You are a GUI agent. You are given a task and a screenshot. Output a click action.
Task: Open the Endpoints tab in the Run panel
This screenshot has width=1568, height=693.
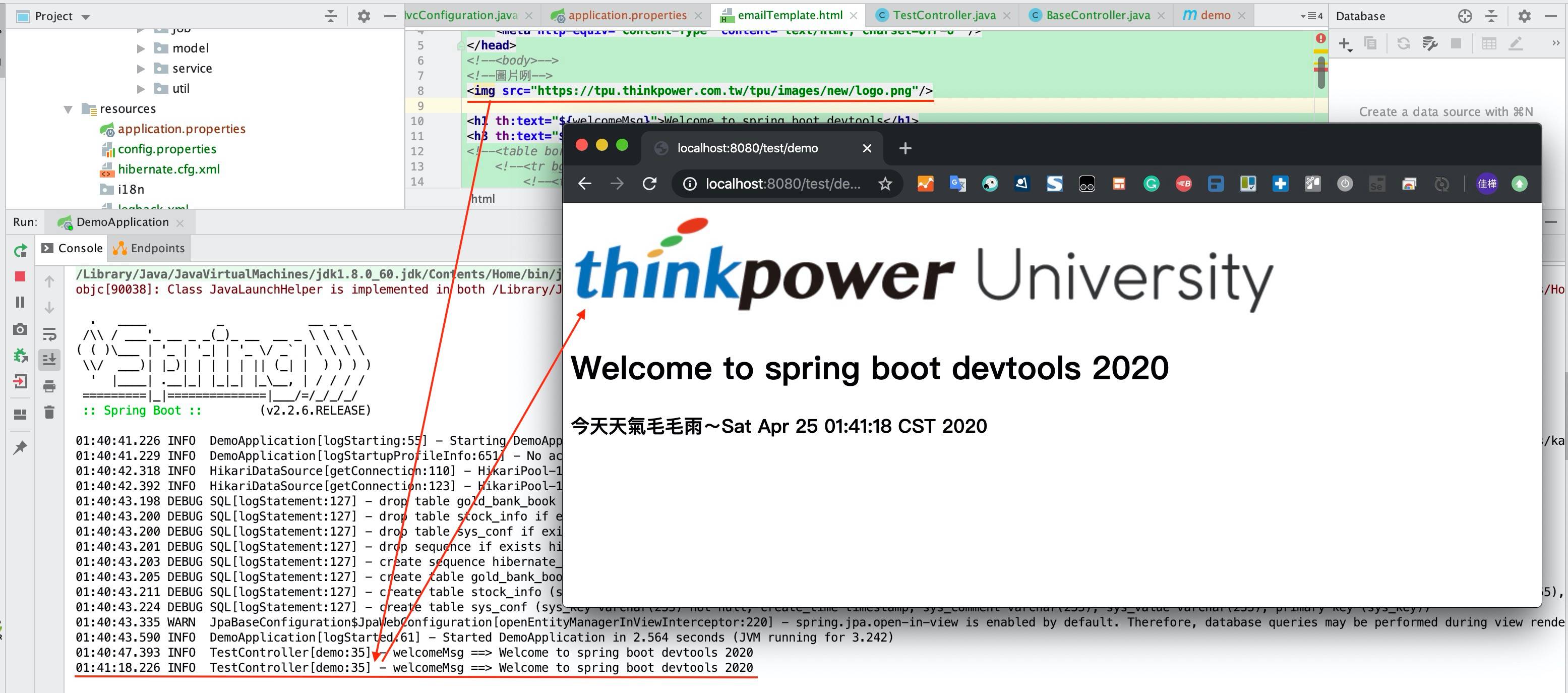pyautogui.click(x=149, y=248)
